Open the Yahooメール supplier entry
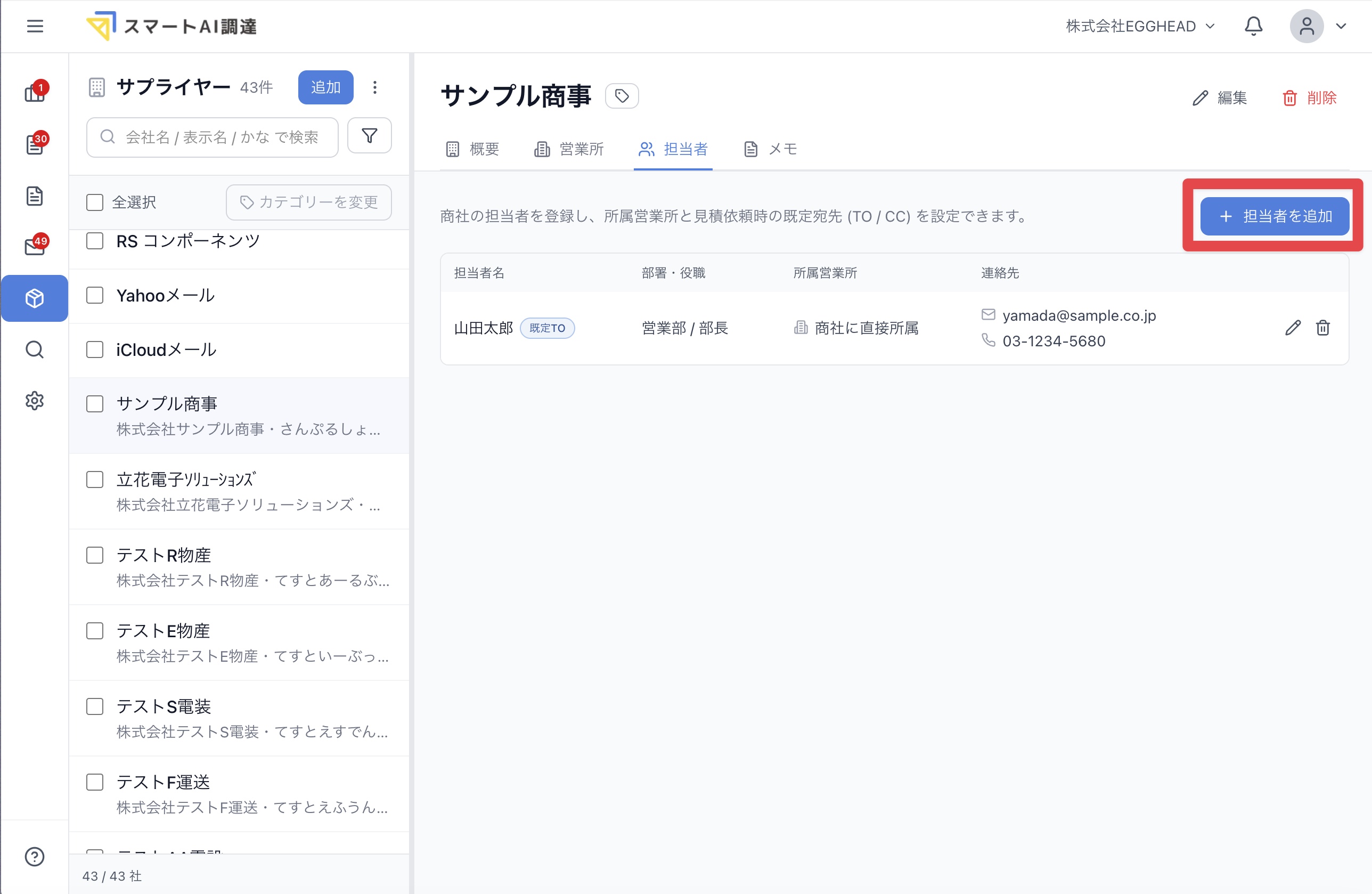This screenshot has height=894, width=1372. point(239,296)
